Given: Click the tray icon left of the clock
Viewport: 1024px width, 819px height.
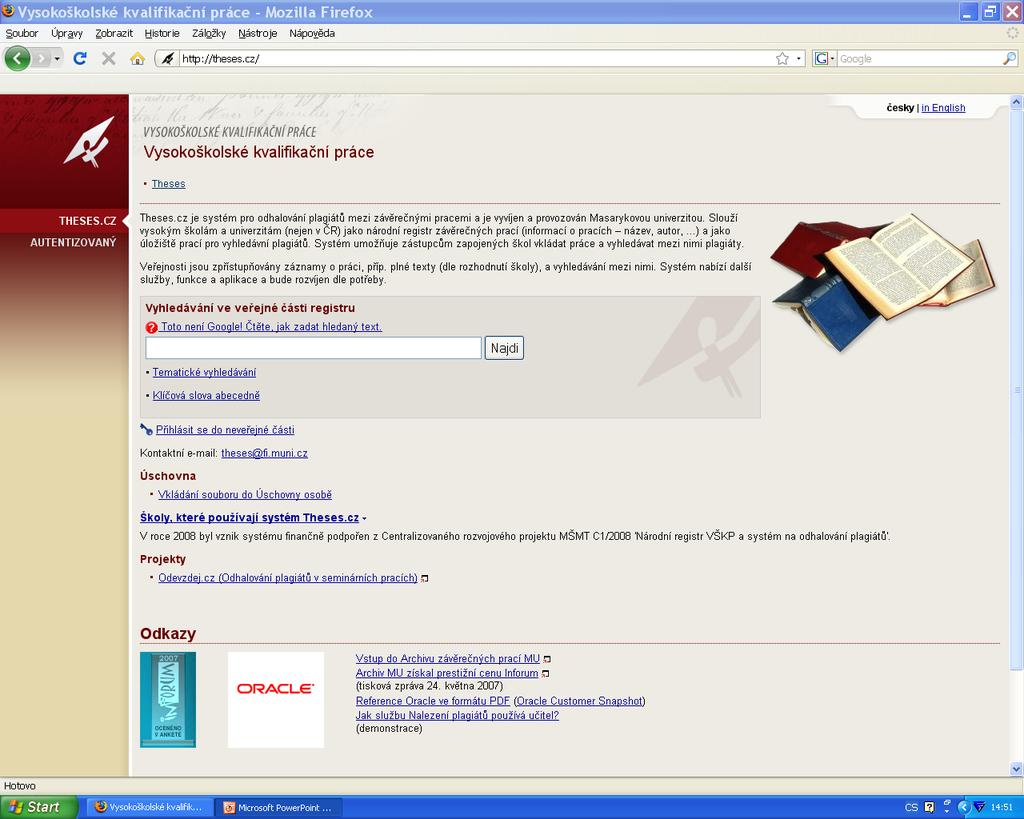Looking at the screenshot, I should point(979,807).
